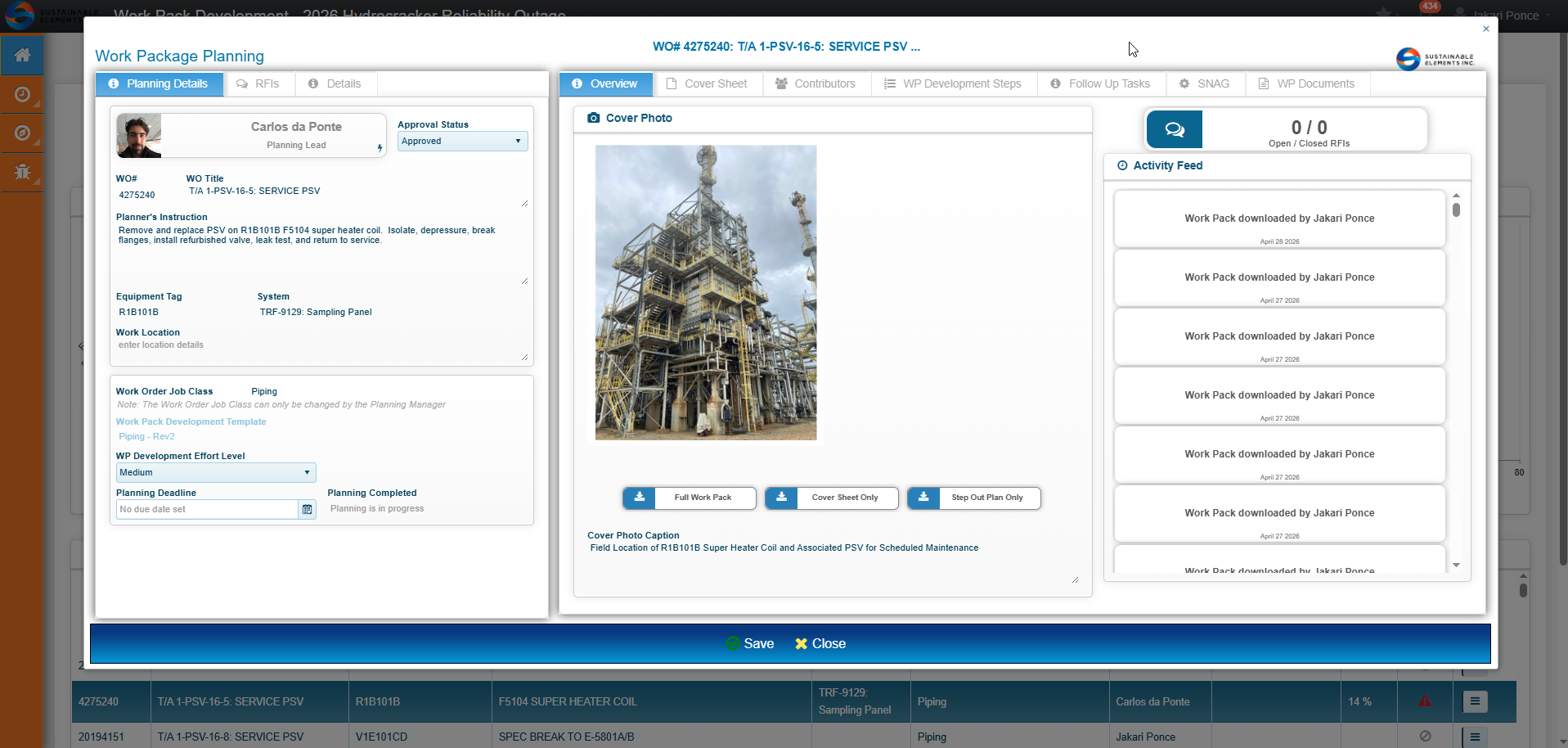
Task: Switch to the Details tab
Action: coord(335,83)
